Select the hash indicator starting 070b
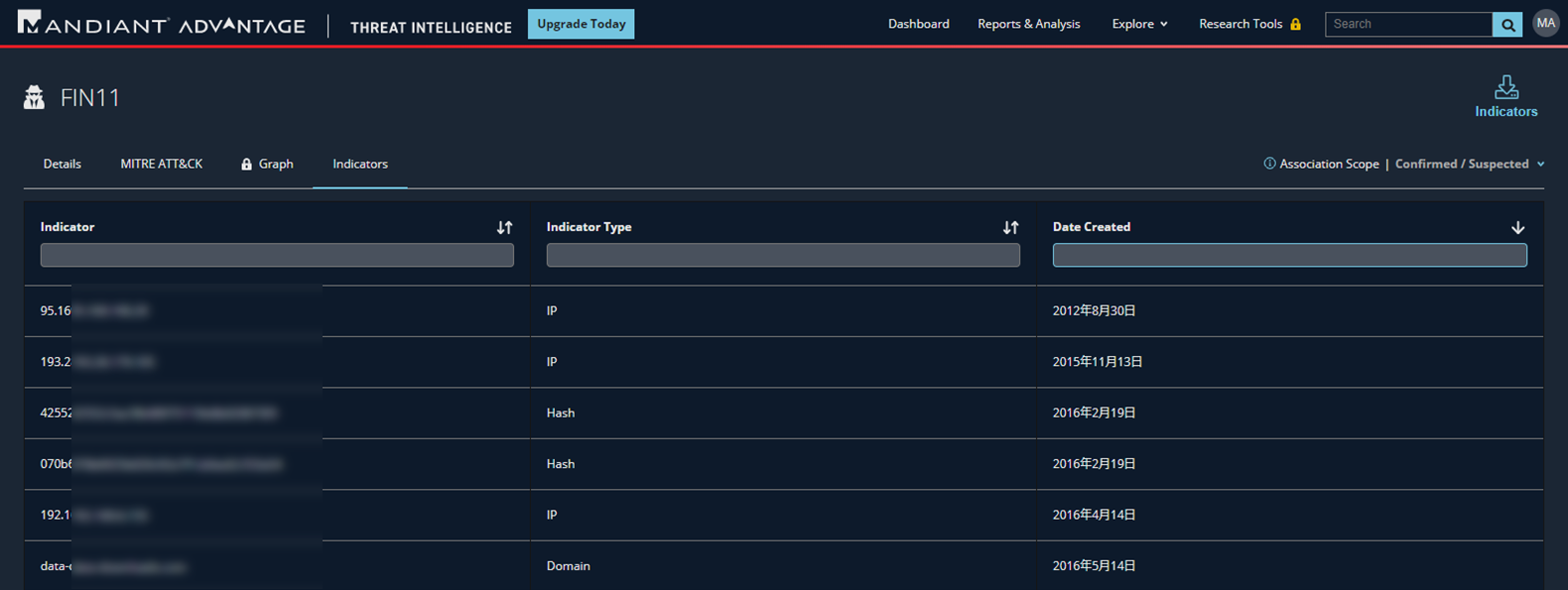 pos(162,464)
